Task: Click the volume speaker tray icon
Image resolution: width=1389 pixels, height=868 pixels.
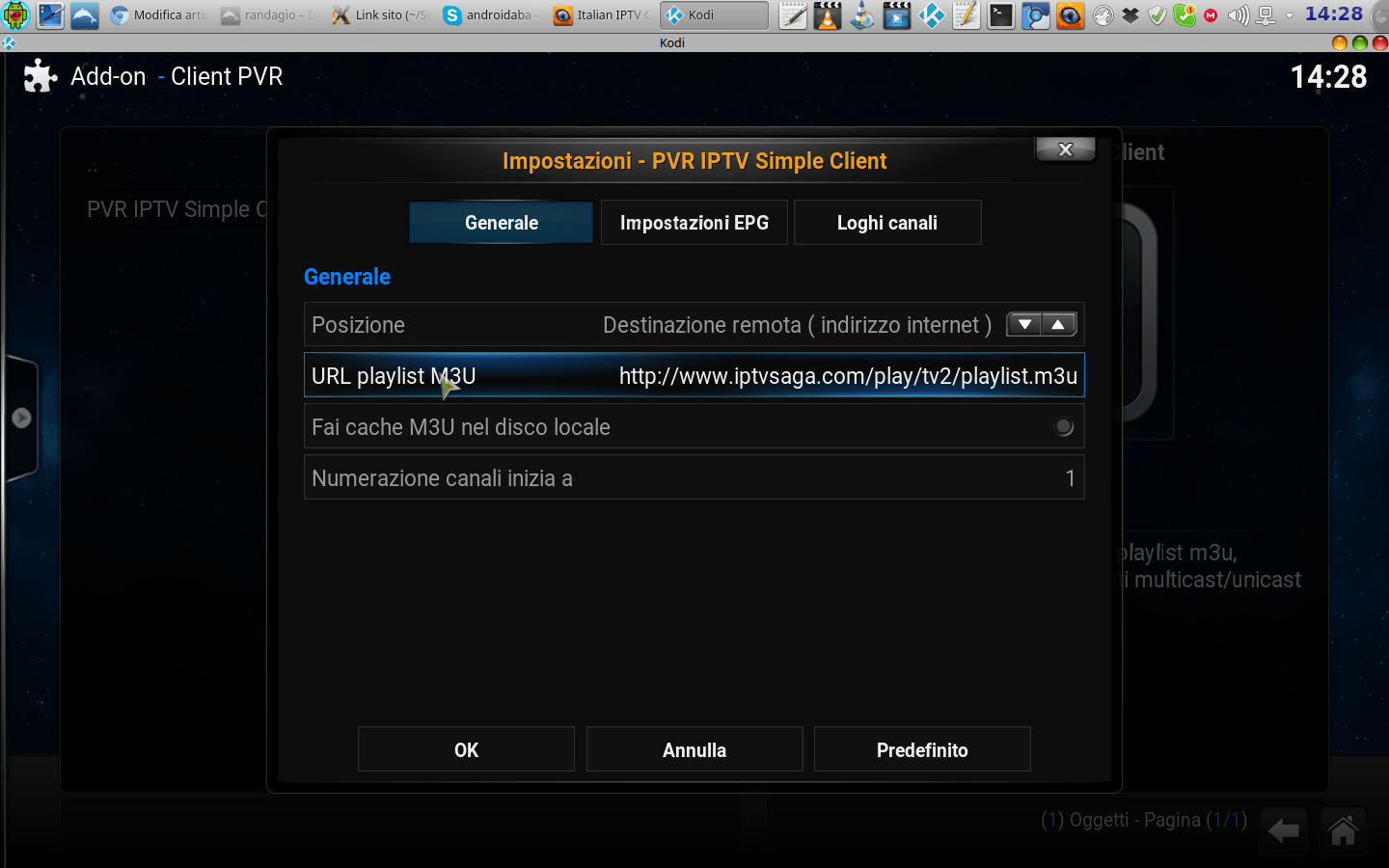Action: (1238, 15)
